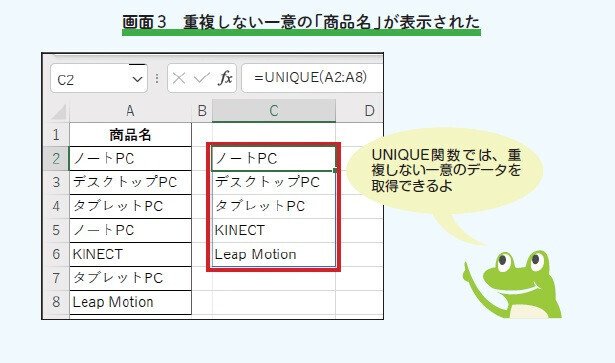This screenshot has height=363, width=615.
Task: Click cell C3 containing デスクトップPC
Action: 274,182
